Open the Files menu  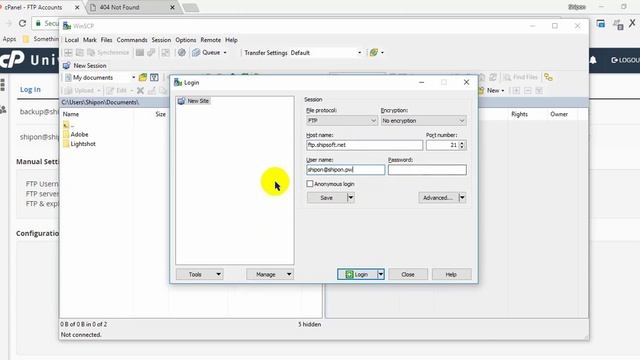(x=107, y=40)
